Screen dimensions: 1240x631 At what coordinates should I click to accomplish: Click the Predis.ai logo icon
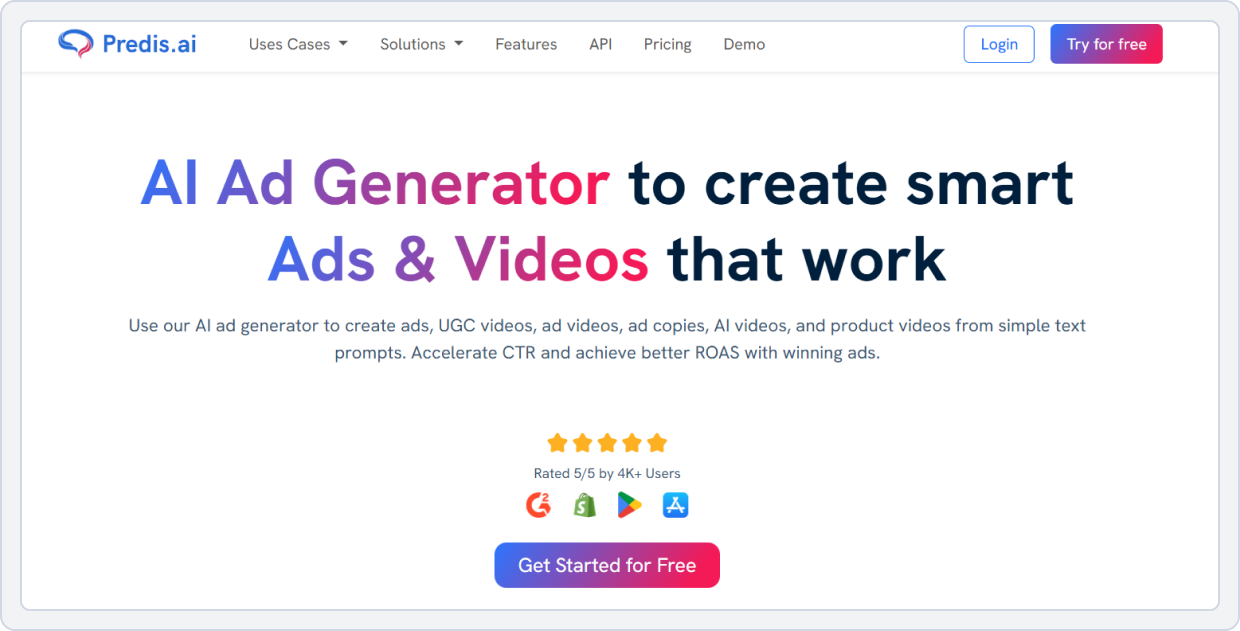[x=73, y=42]
